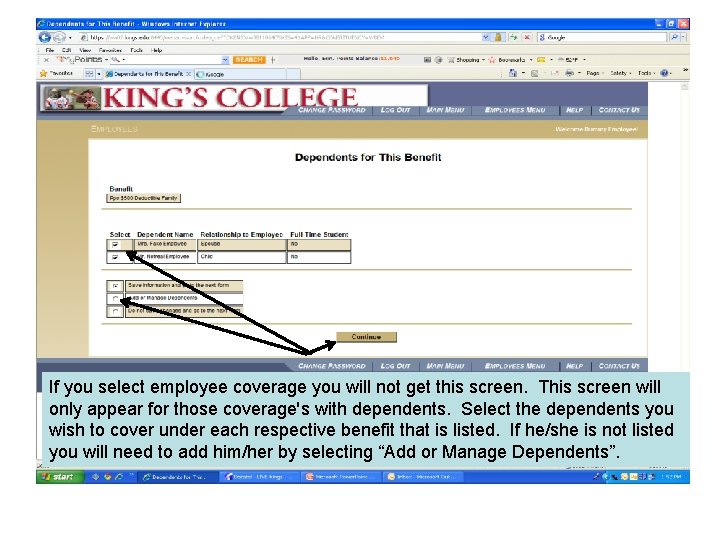Toggle checkbox for Mrs. Fake Employee
This screenshot has width=720, height=540.
point(115,245)
